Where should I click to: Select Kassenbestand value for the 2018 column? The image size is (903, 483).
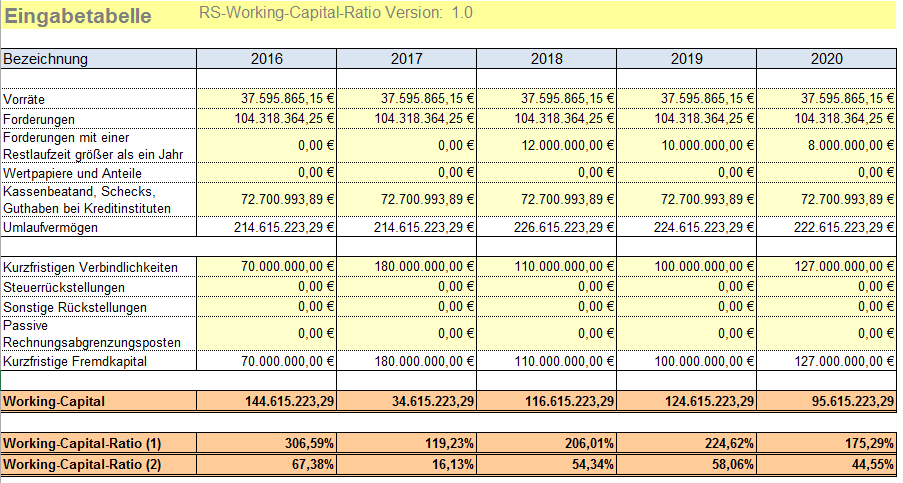pos(546,200)
